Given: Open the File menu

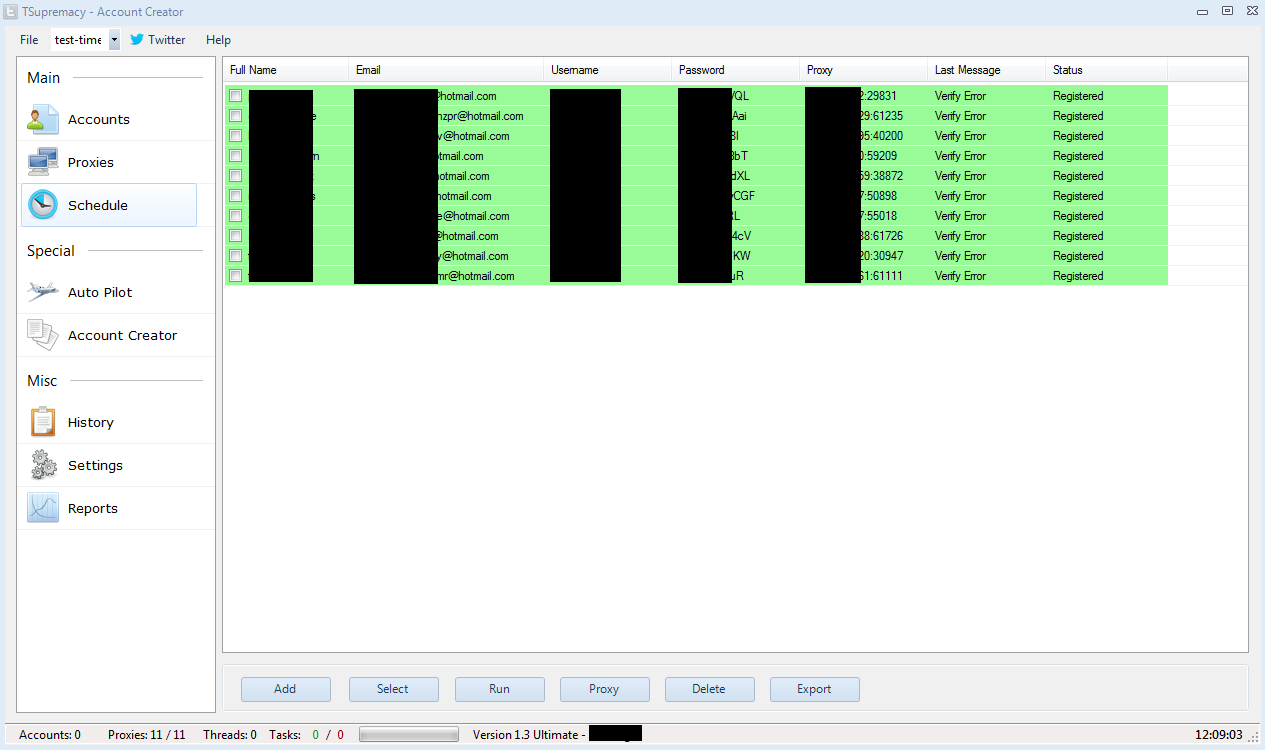Looking at the screenshot, I should (x=29, y=40).
